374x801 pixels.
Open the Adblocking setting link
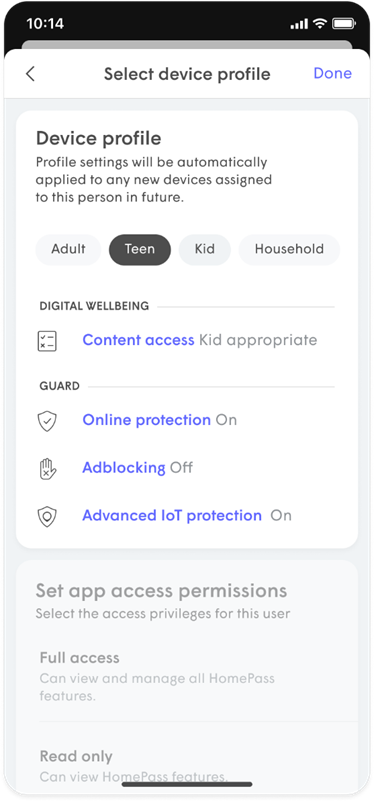[124, 467]
